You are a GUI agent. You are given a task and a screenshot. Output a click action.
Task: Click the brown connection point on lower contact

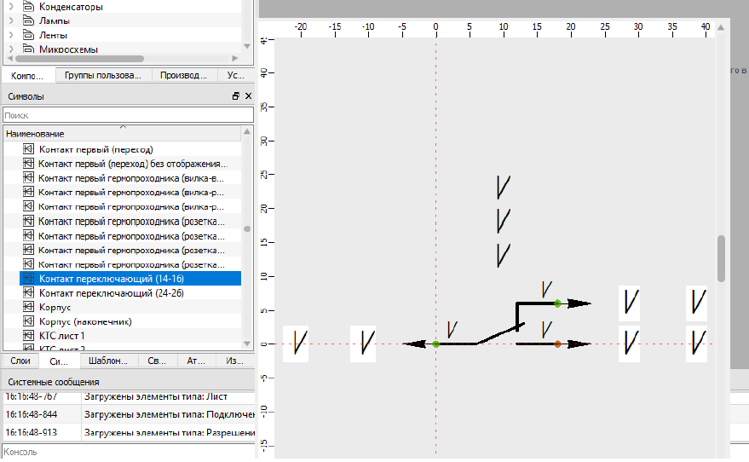(x=557, y=344)
